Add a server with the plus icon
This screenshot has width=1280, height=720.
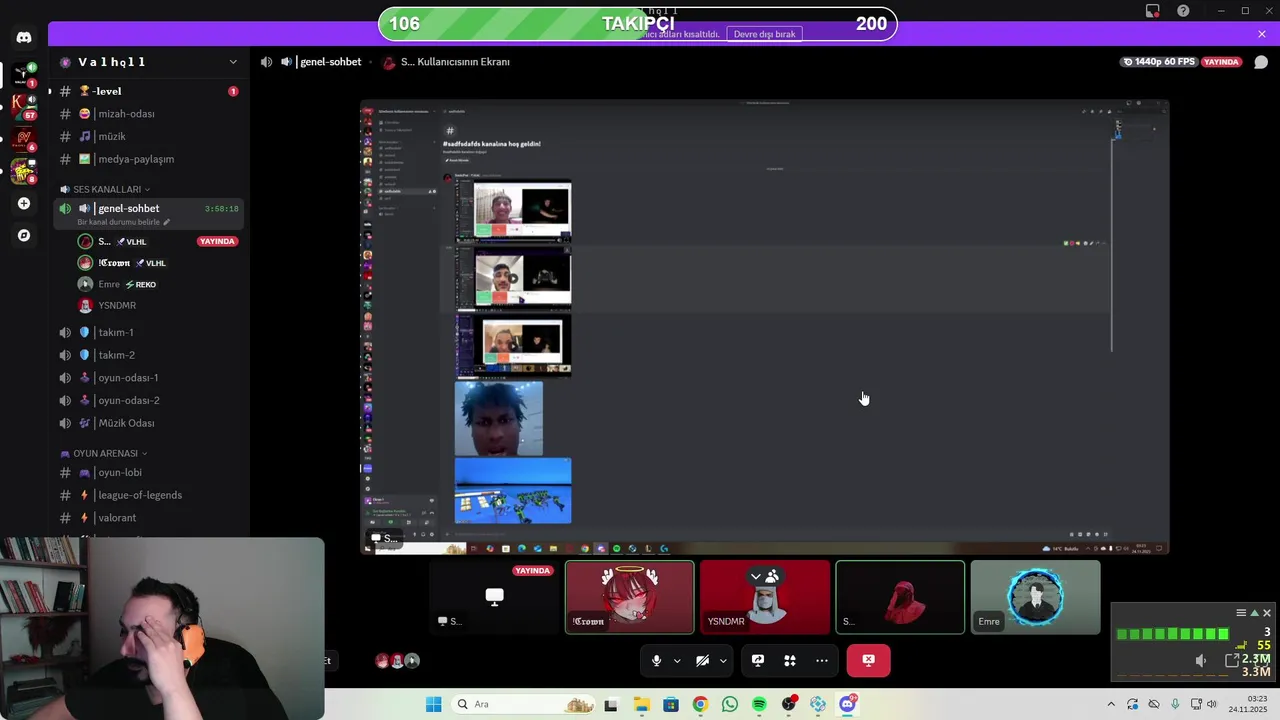pos(24,203)
